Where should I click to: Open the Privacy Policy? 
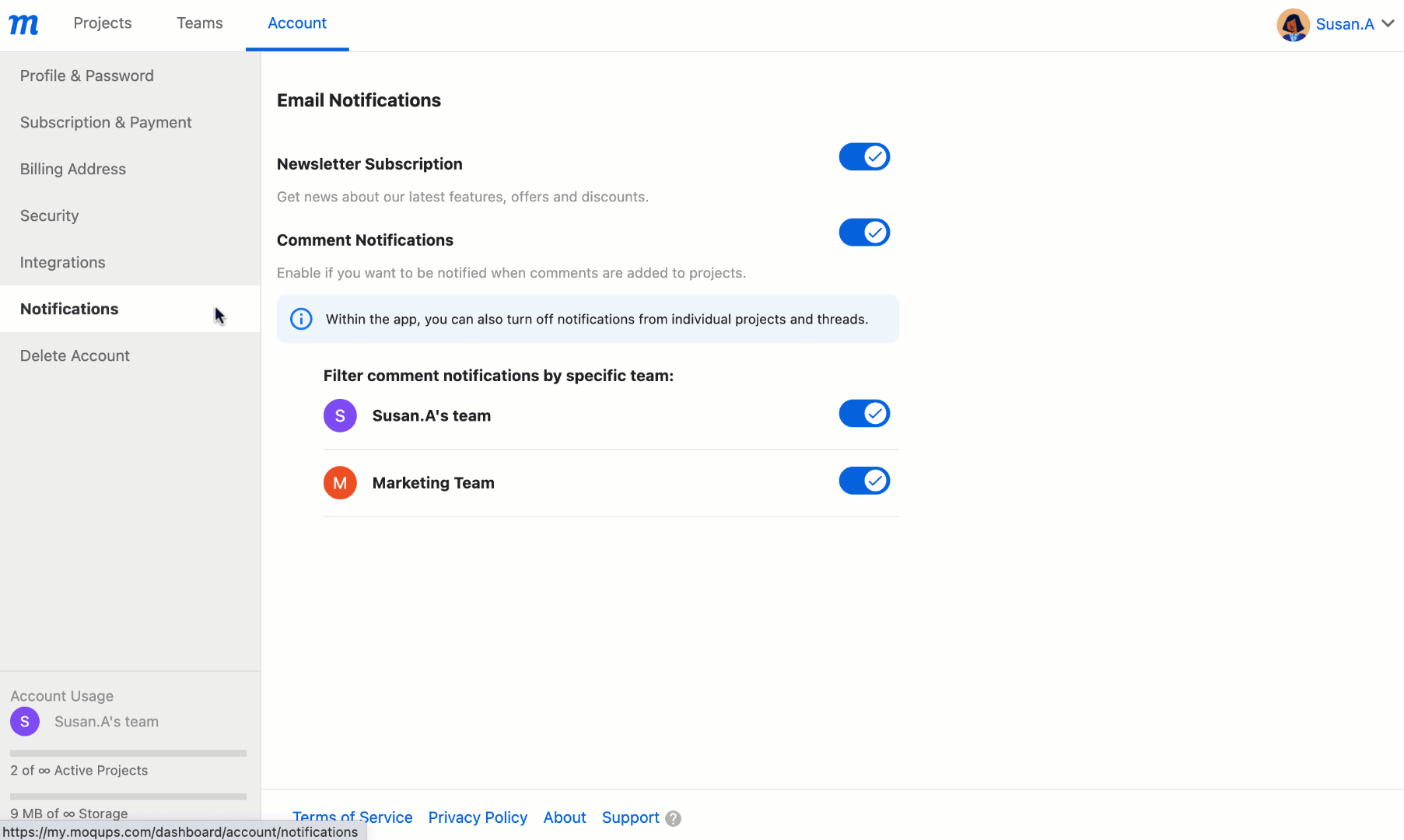478,817
